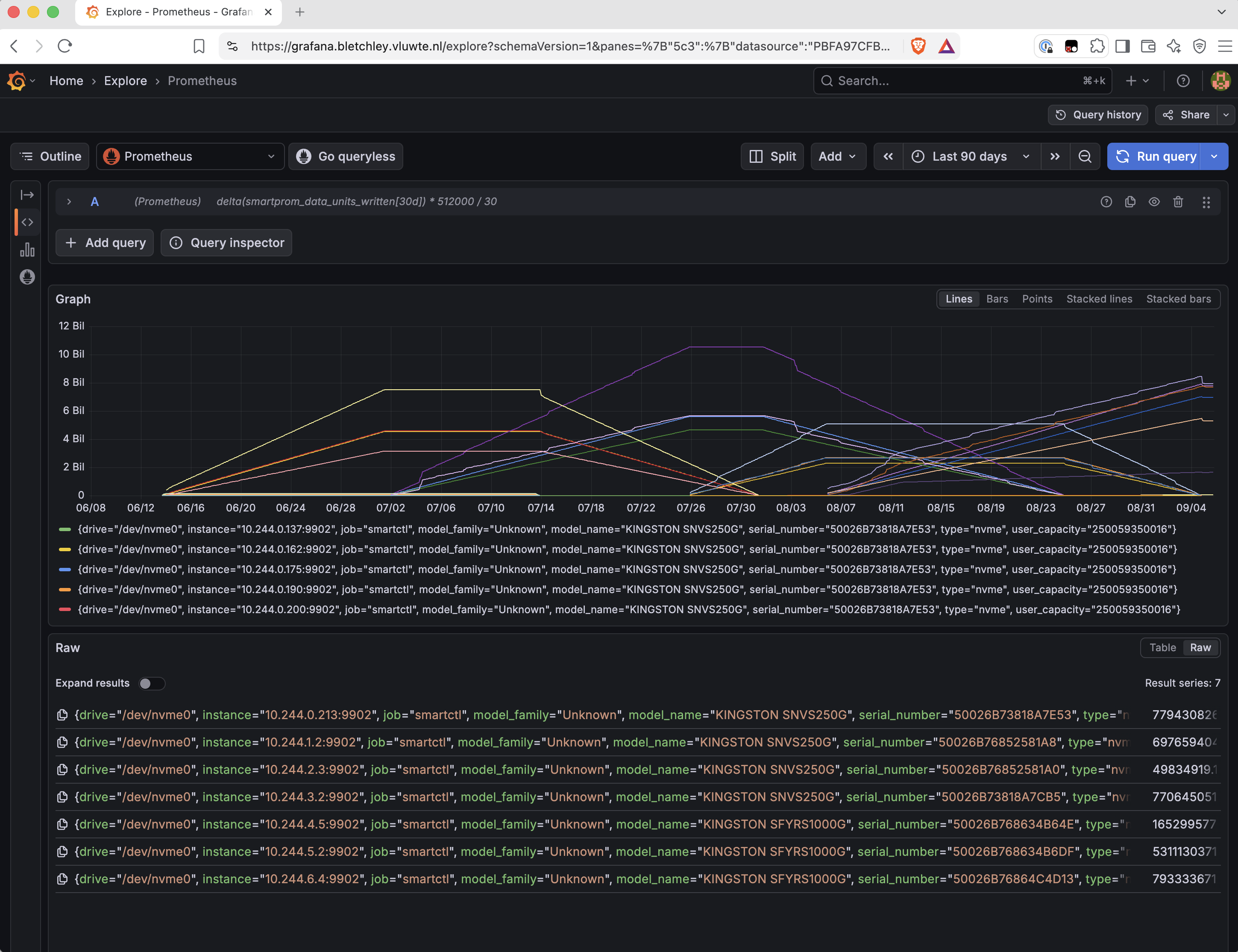1238x952 pixels.
Task: Select Stacked lines graph style
Action: click(1099, 299)
